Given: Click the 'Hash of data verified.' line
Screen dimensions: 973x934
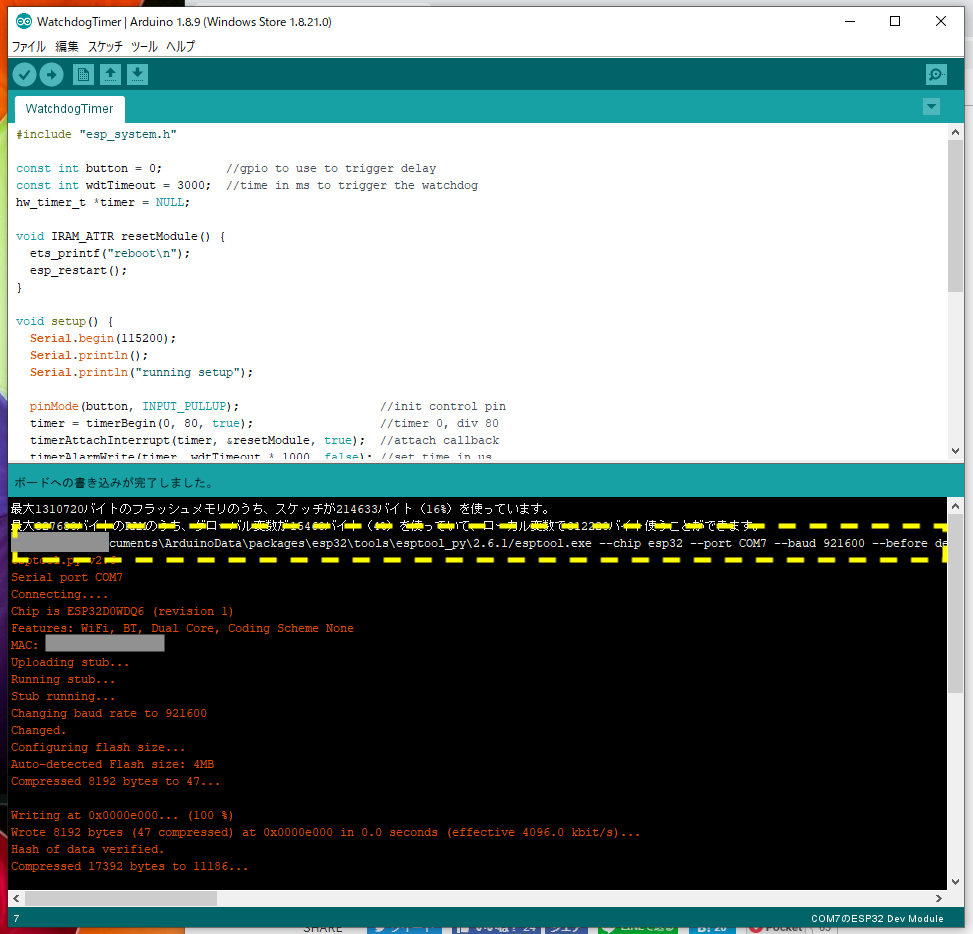Looking at the screenshot, I should (87, 850).
